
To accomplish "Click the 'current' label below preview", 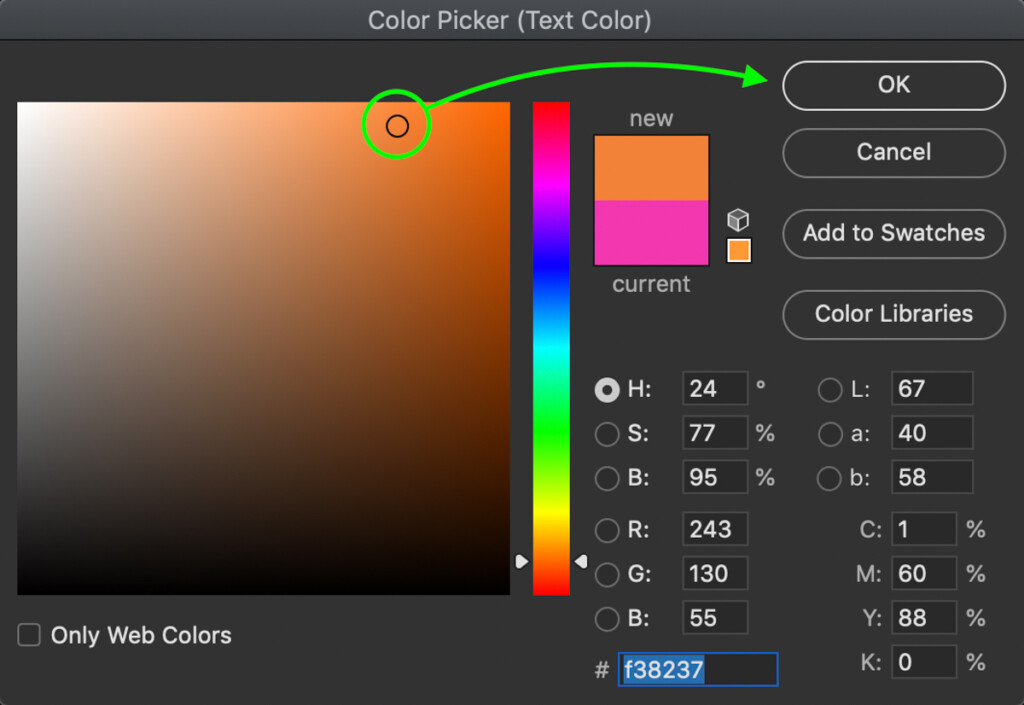I will pos(651,285).
